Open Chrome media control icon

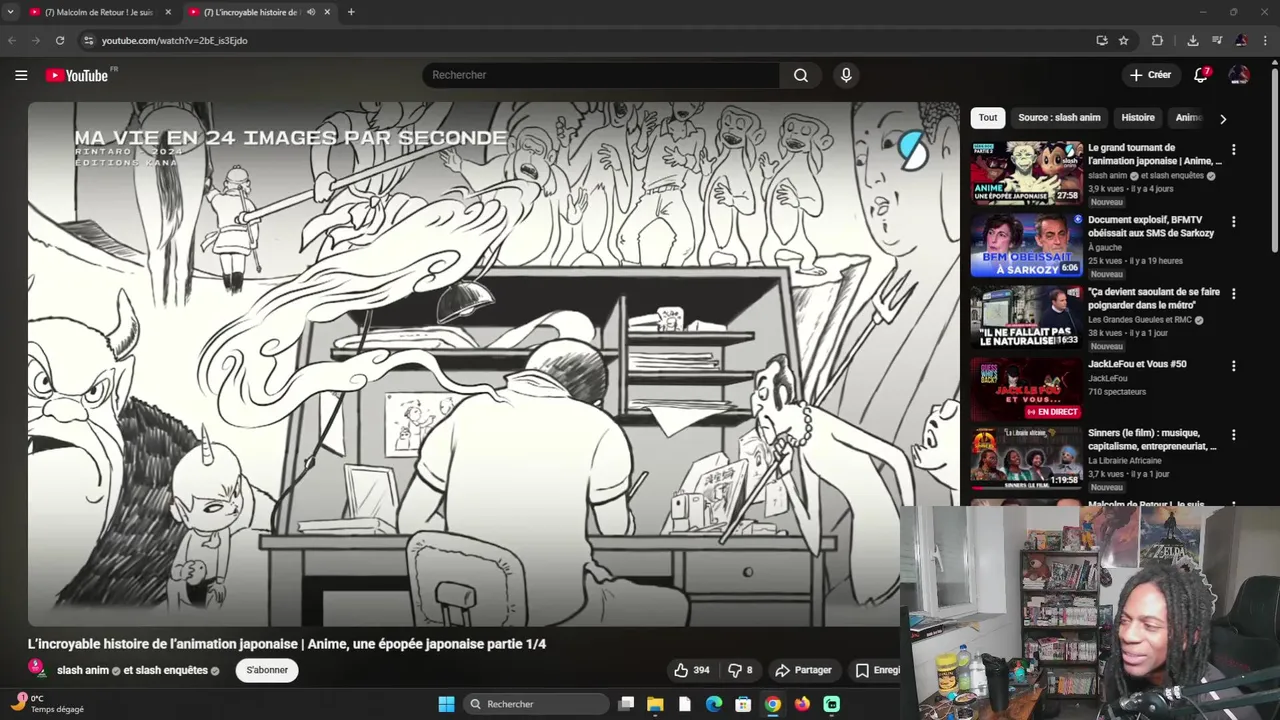click(1217, 40)
